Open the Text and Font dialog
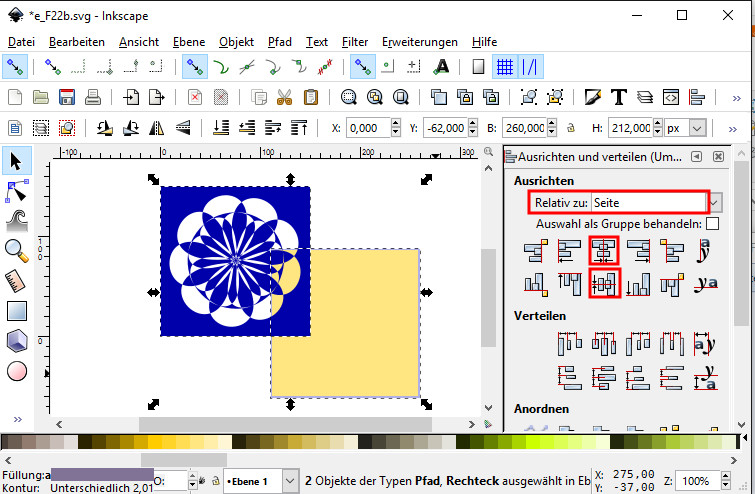 click(619, 97)
